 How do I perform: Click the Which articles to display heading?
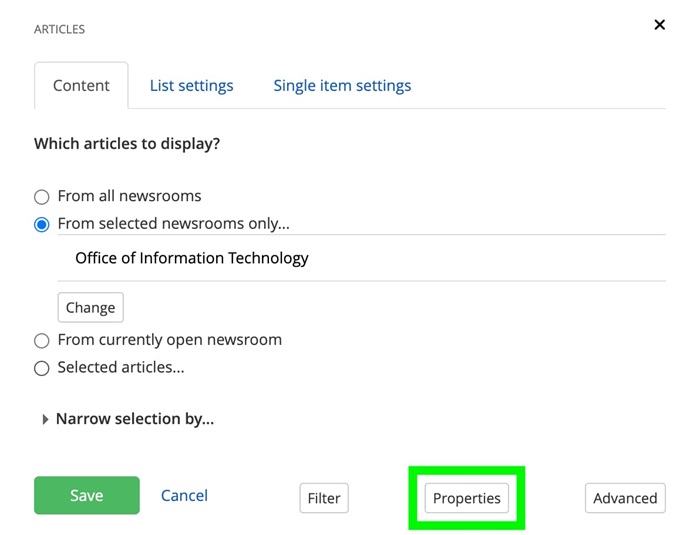click(x=127, y=143)
